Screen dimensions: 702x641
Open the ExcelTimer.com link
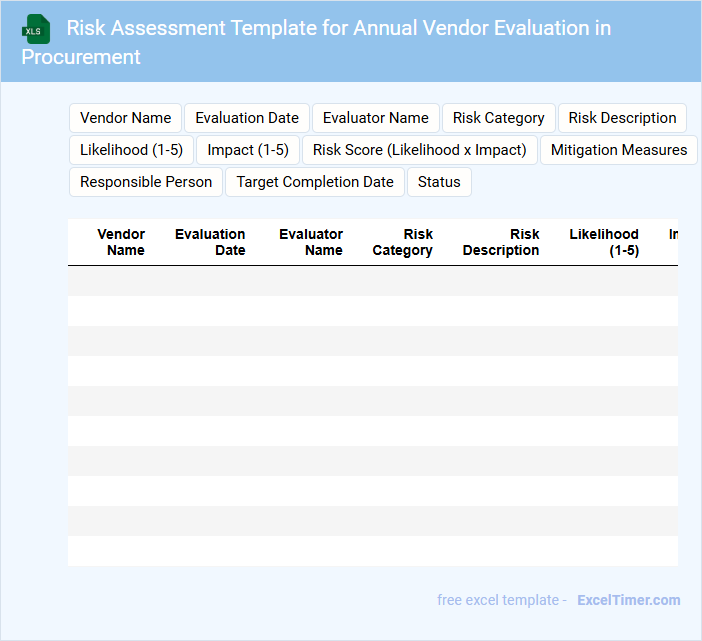(628, 600)
